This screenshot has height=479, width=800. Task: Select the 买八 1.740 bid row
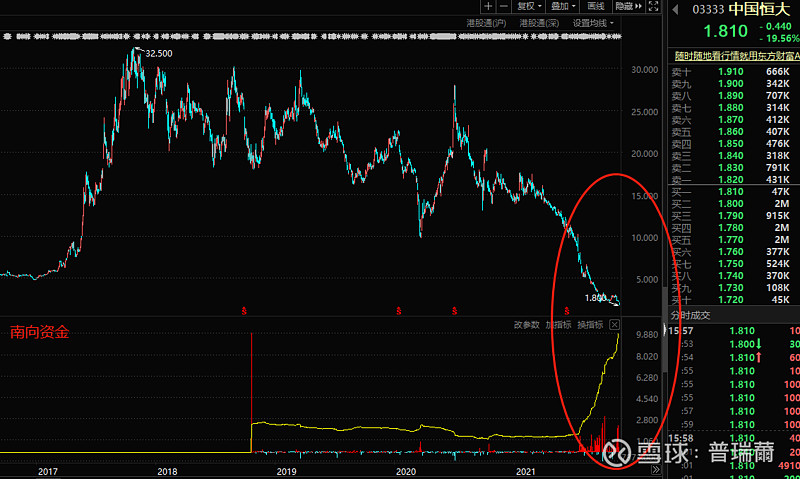734,275
